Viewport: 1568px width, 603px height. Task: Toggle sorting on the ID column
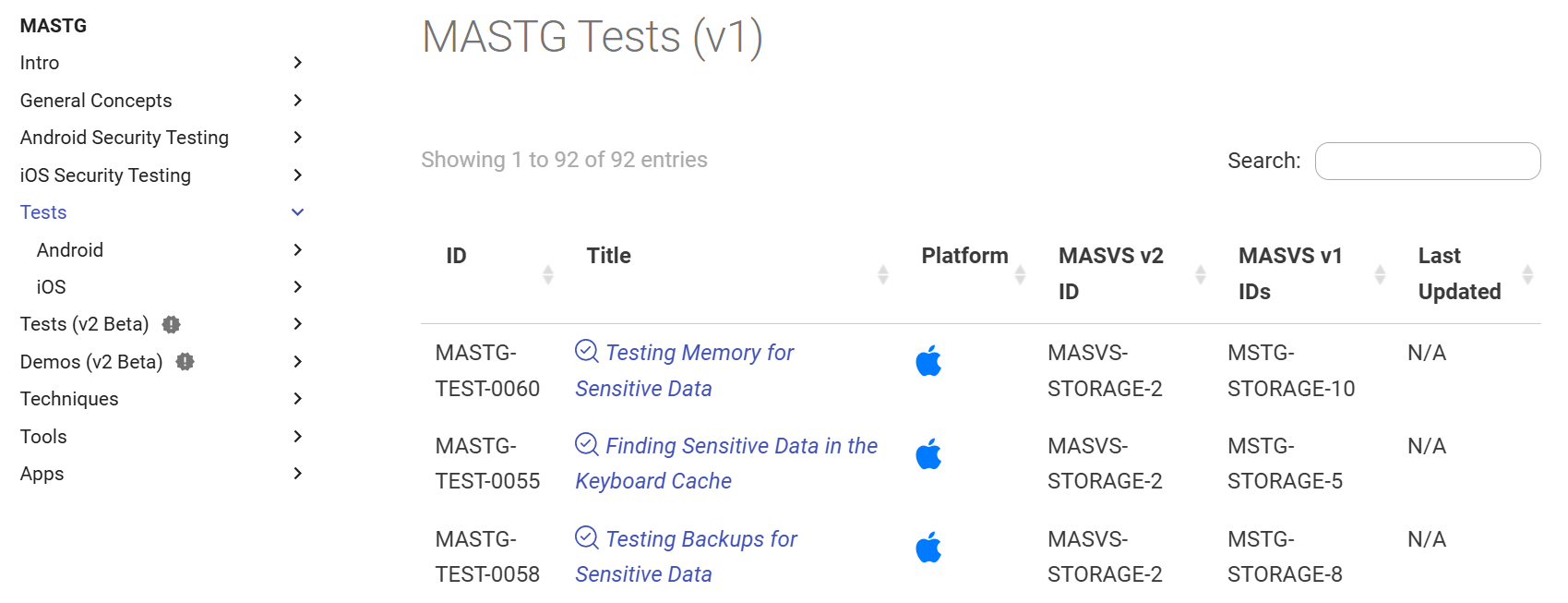548,272
